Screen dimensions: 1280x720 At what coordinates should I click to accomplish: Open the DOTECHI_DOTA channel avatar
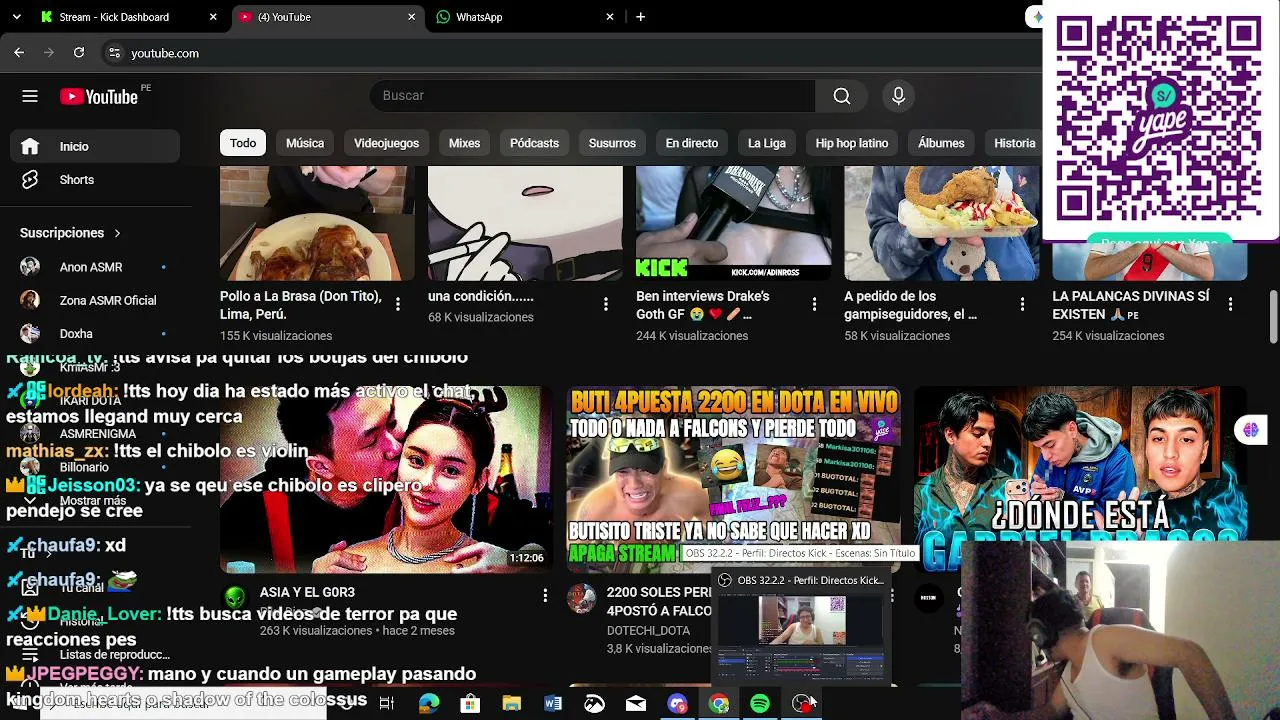581,598
